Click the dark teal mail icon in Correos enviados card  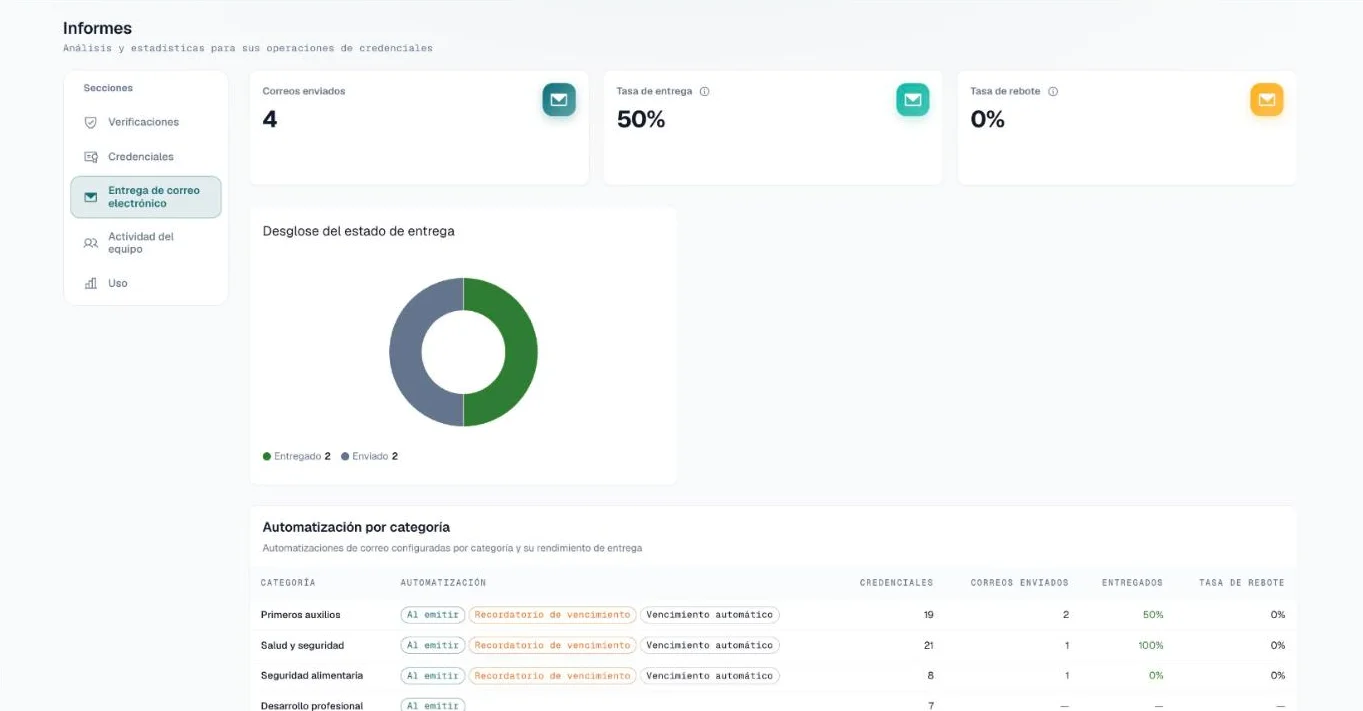[x=559, y=100]
